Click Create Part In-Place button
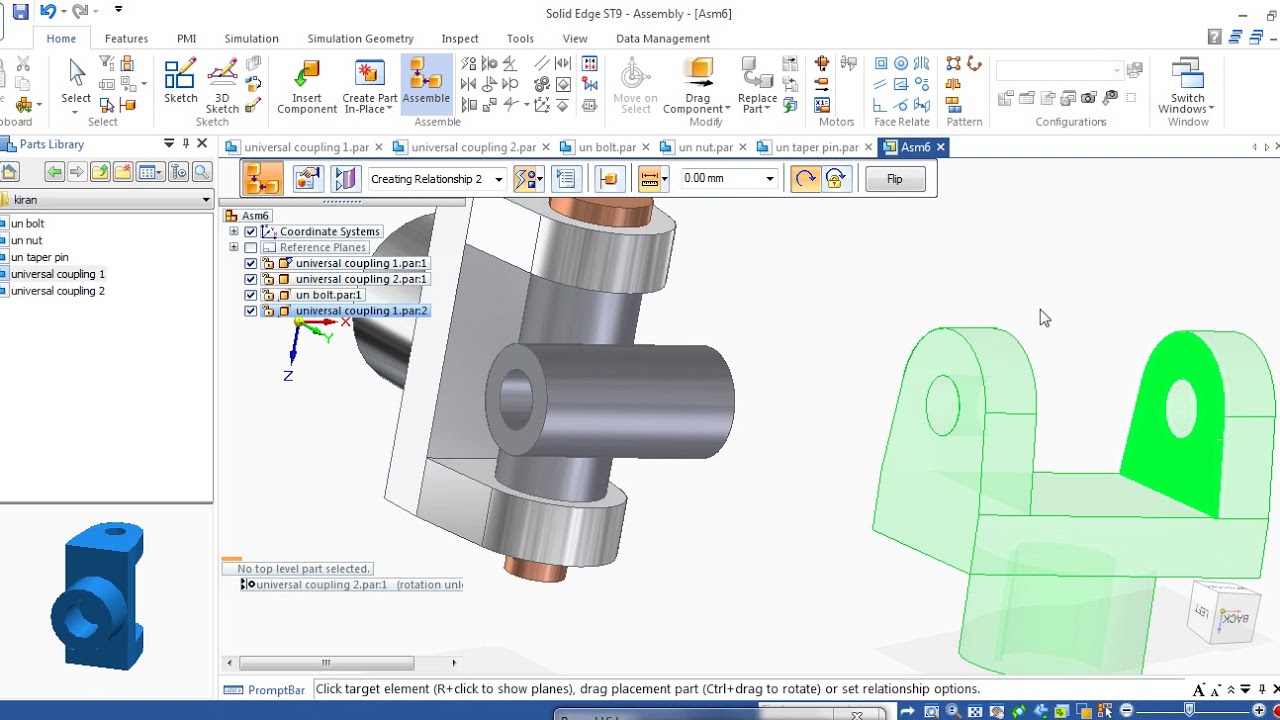The image size is (1280, 720). click(370, 86)
